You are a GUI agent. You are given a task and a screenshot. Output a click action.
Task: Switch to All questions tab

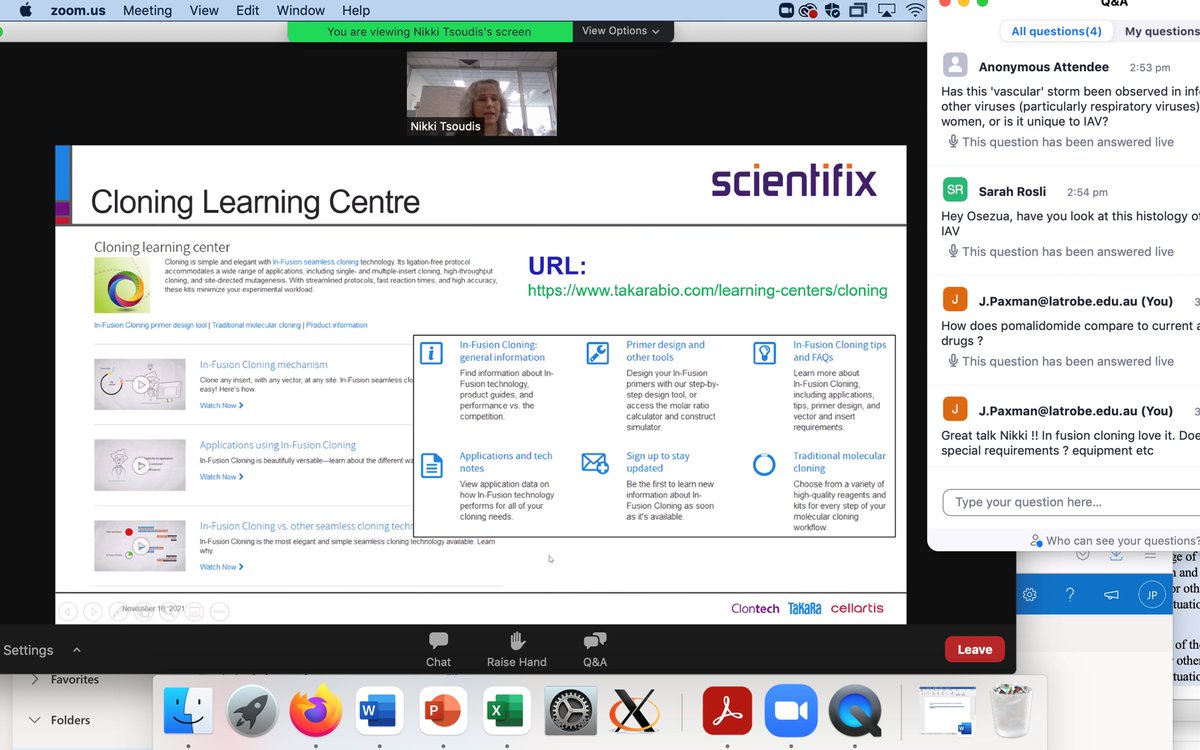(x=1056, y=31)
